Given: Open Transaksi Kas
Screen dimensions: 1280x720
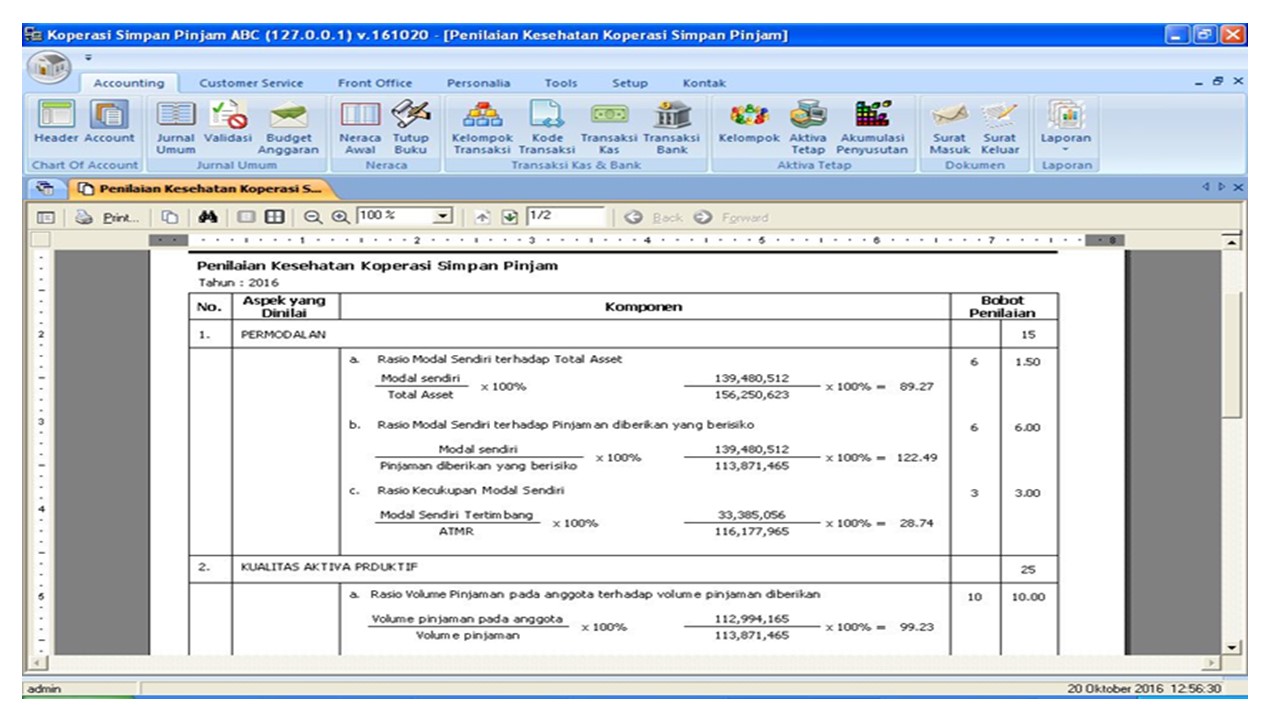Looking at the screenshot, I should [610, 126].
